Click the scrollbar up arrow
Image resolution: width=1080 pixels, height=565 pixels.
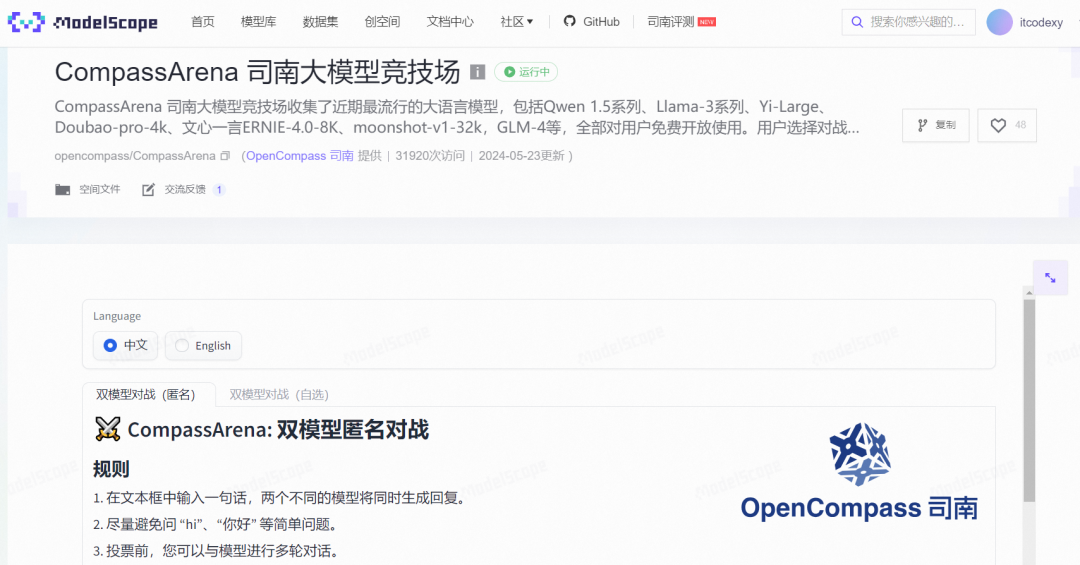coord(1029,293)
